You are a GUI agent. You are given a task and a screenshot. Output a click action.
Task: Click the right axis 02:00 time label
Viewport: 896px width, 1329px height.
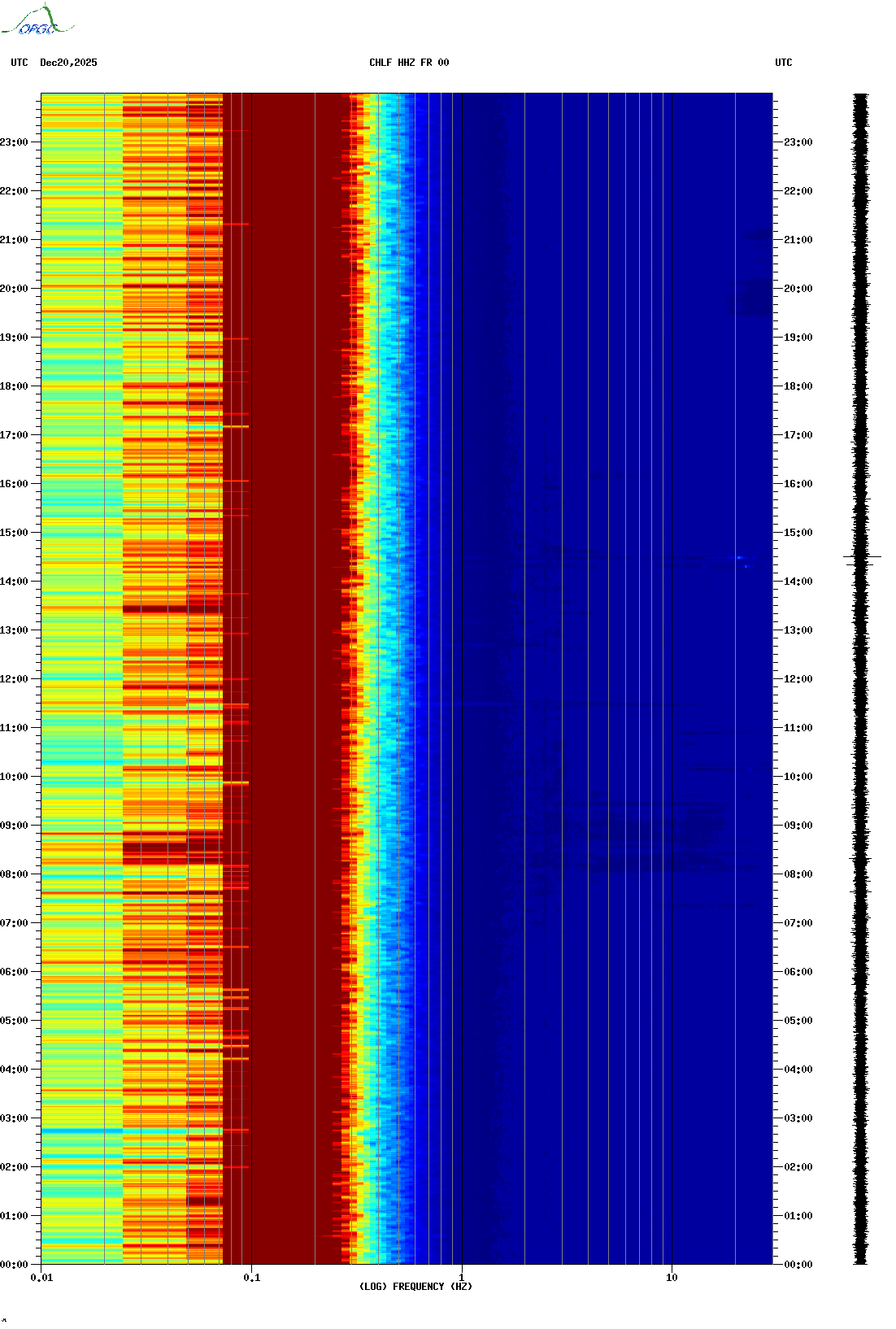pos(798,1167)
